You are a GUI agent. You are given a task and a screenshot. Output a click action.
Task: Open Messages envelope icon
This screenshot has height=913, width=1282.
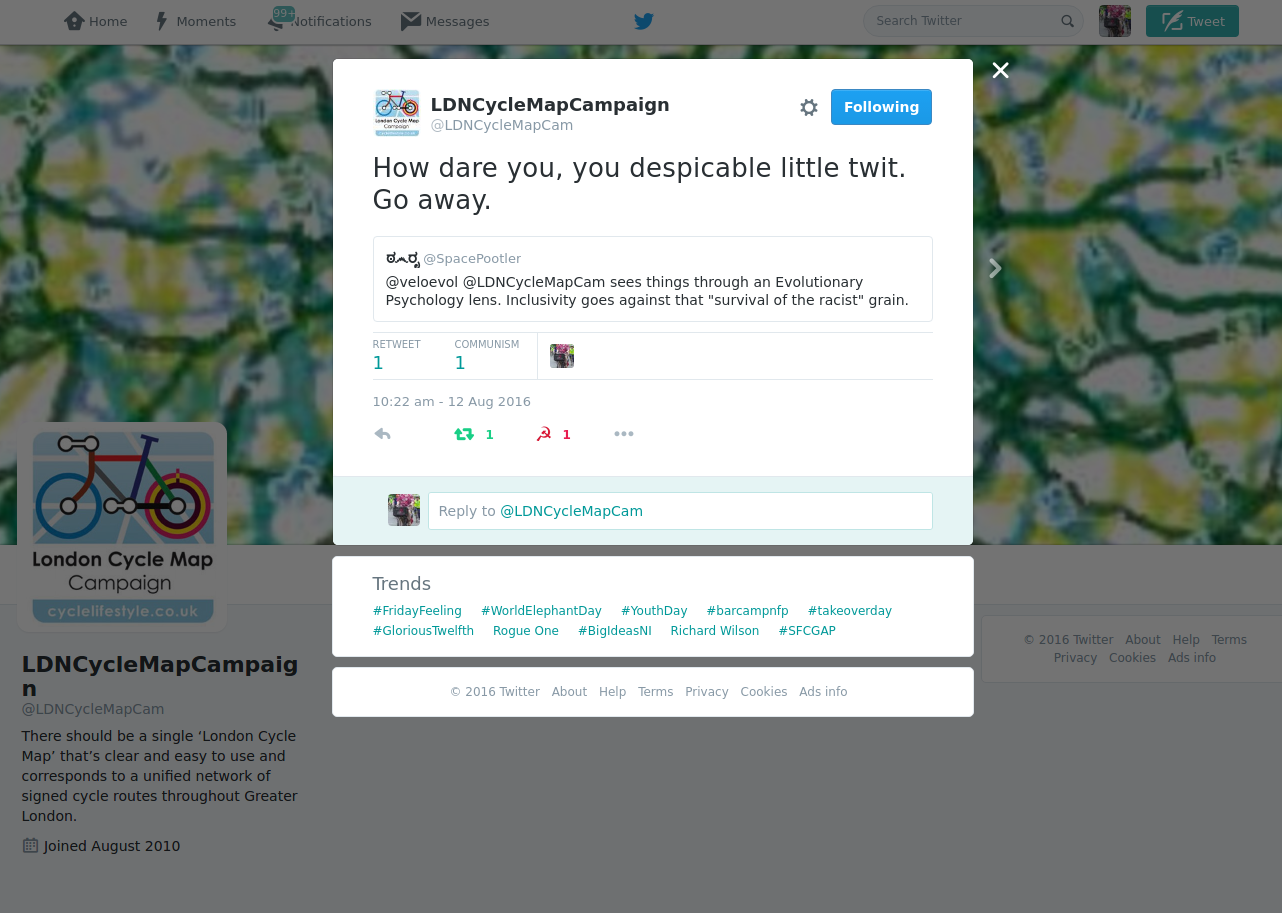pyautogui.click(x=445, y=21)
